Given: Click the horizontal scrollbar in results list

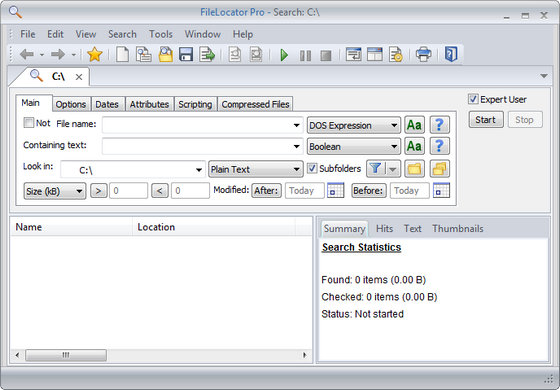Looking at the screenshot, I should (x=161, y=355).
